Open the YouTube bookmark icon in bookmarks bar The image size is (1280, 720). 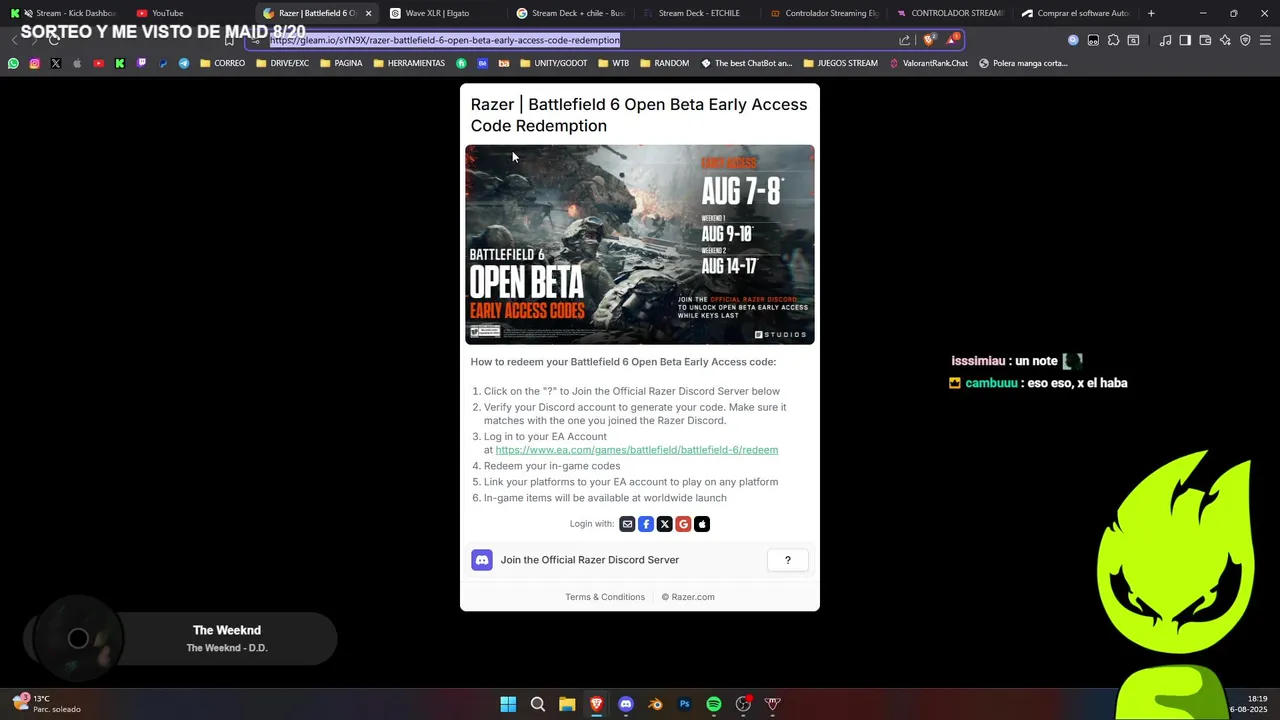tap(98, 63)
